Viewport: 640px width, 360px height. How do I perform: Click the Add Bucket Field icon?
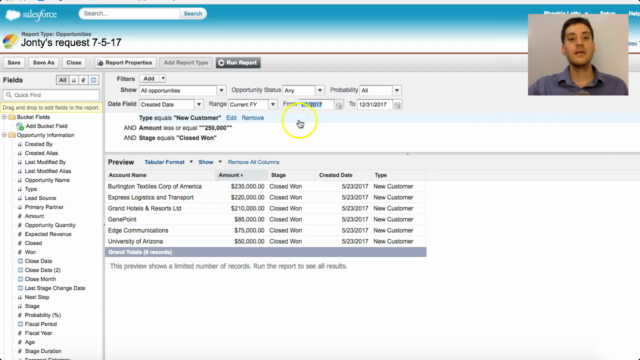click(x=20, y=126)
